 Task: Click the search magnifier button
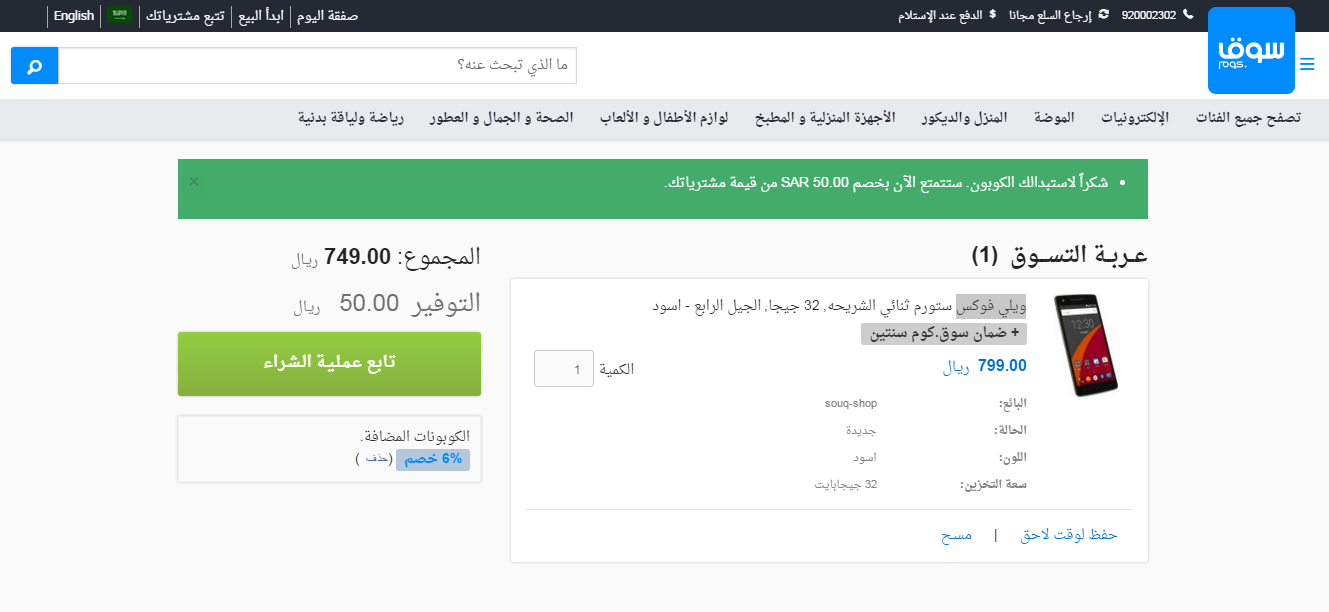pos(34,66)
